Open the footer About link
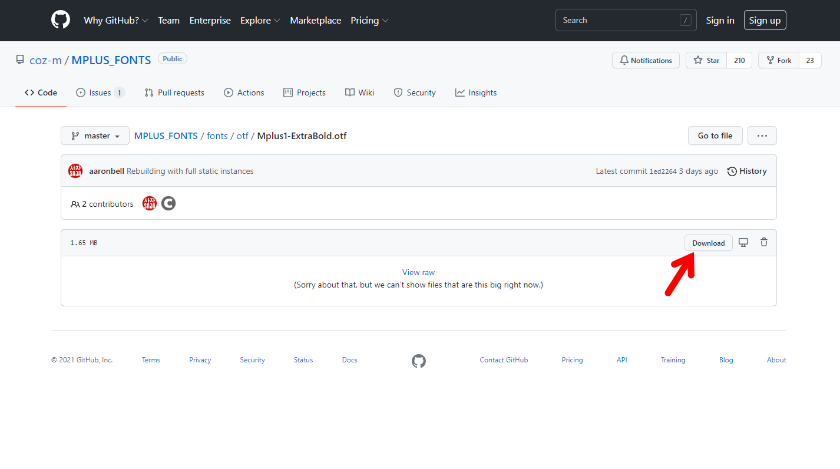The height and width of the screenshot is (469, 840). [x=776, y=360]
